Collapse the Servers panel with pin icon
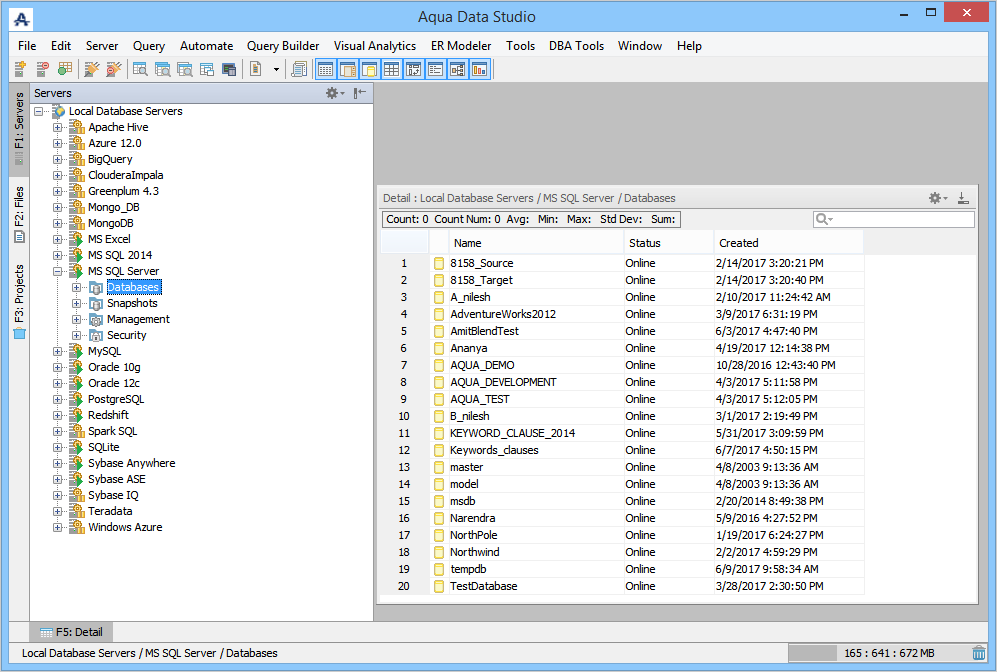Image resolution: width=997 pixels, height=672 pixels. (x=359, y=93)
